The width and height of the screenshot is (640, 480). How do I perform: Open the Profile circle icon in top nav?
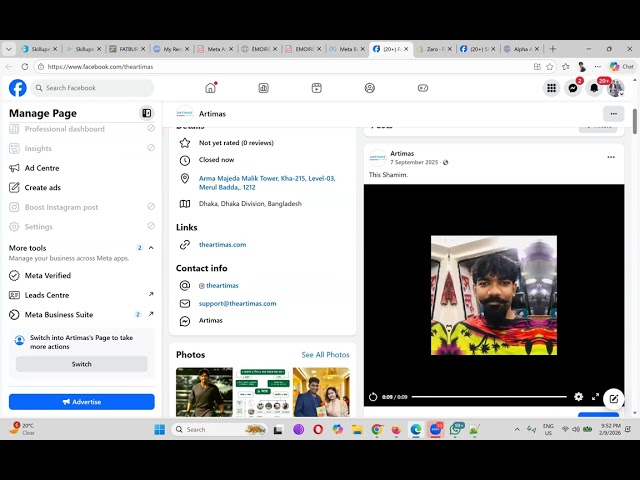369,88
